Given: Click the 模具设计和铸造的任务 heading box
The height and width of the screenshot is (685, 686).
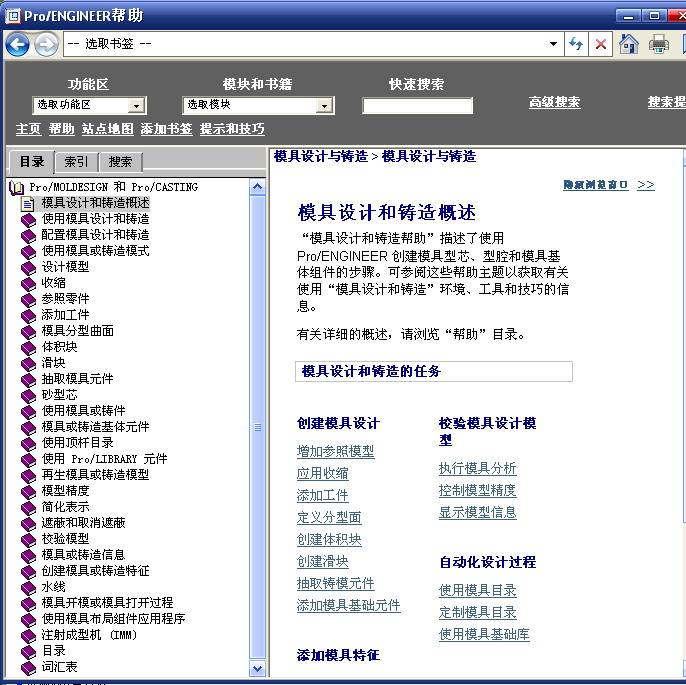Looking at the screenshot, I should pyautogui.click(x=434, y=371).
